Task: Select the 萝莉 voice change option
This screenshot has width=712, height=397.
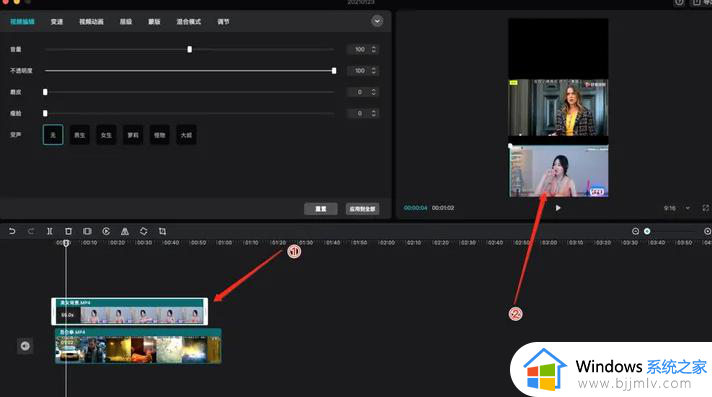Action: (x=133, y=135)
